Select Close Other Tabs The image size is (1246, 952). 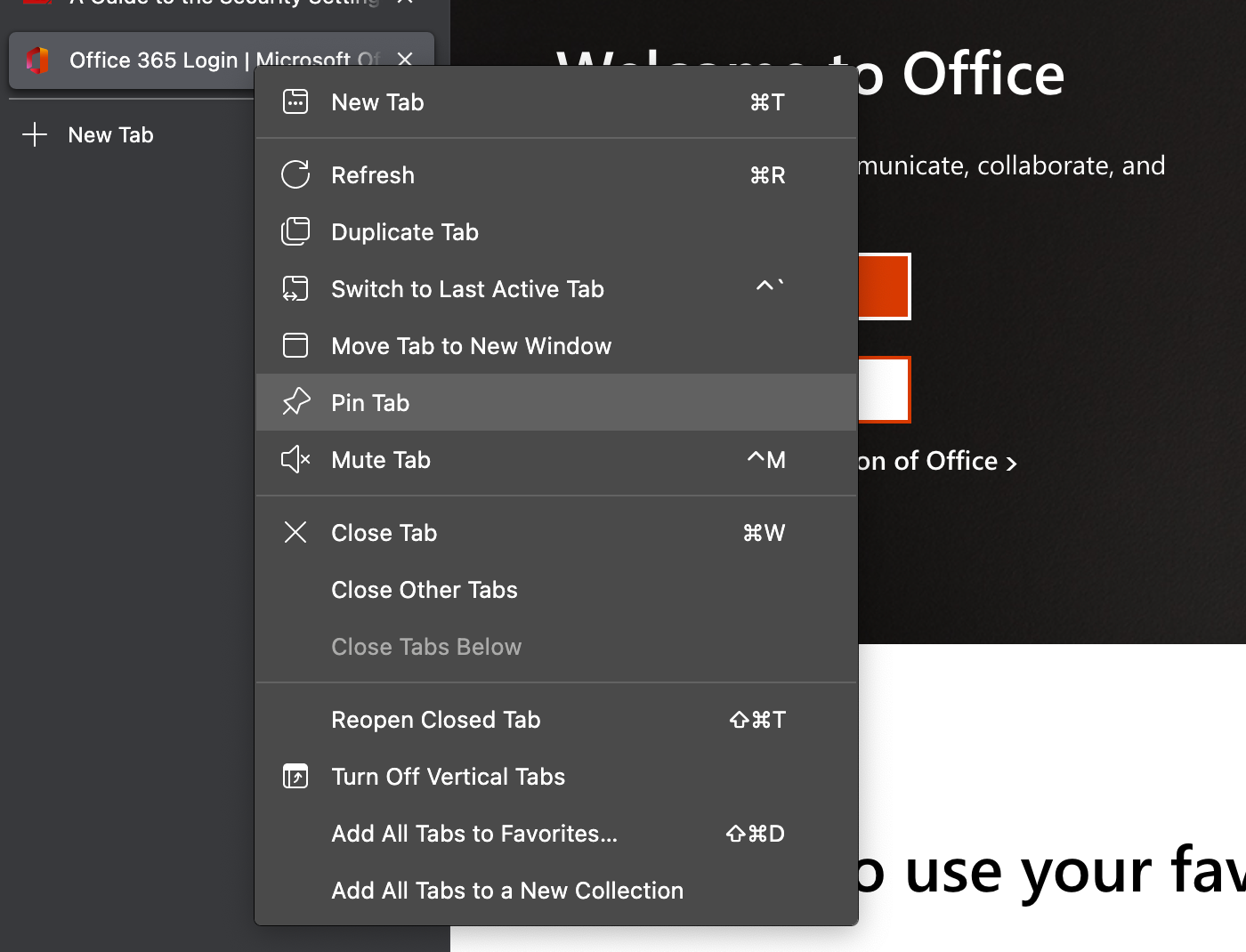424,590
